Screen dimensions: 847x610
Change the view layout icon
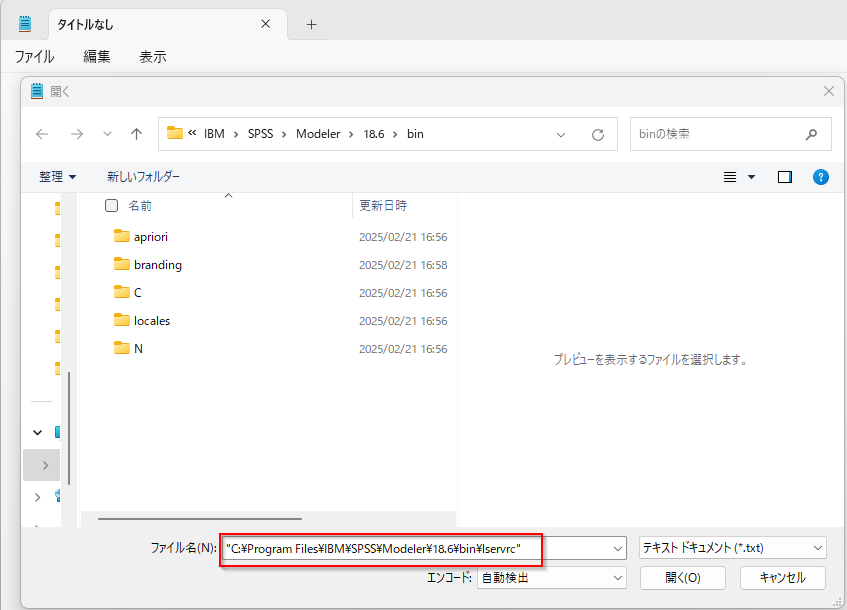click(730, 177)
